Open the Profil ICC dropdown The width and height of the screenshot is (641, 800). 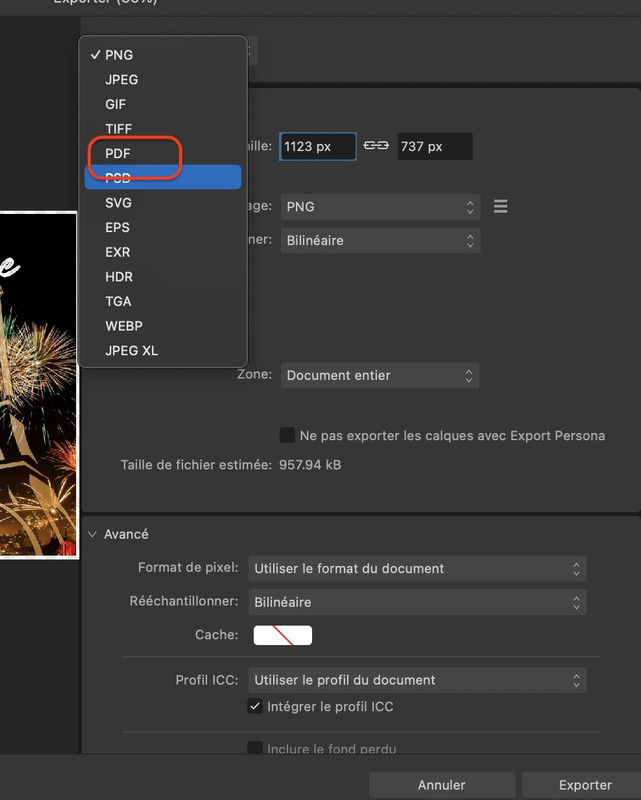click(417, 680)
